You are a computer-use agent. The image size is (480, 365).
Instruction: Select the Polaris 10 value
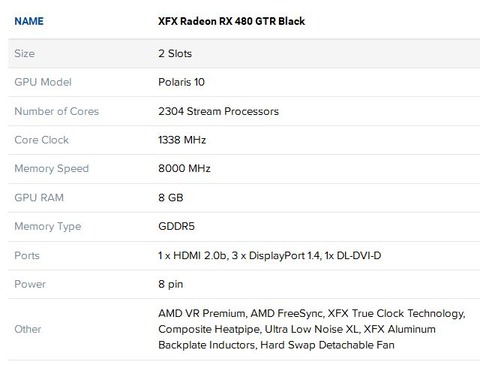(181, 82)
